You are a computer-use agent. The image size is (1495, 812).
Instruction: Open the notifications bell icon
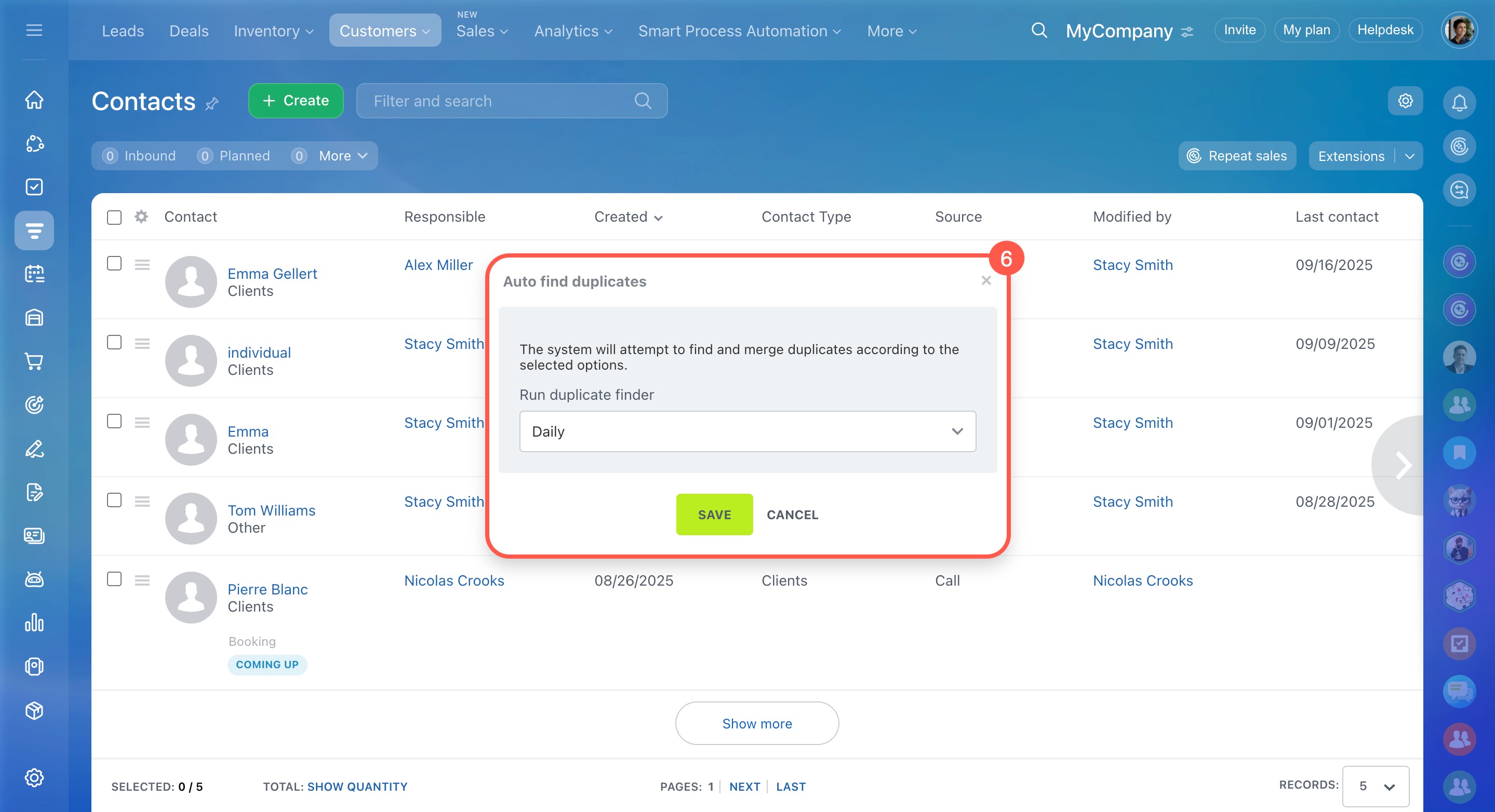point(1459,102)
